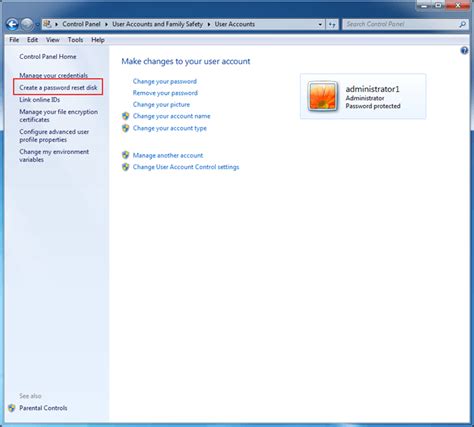Image resolution: width=474 pixels, height=427 pixels.
Task: Open the Tools menu
Action: pyautogui.click(x=75, y=40)
